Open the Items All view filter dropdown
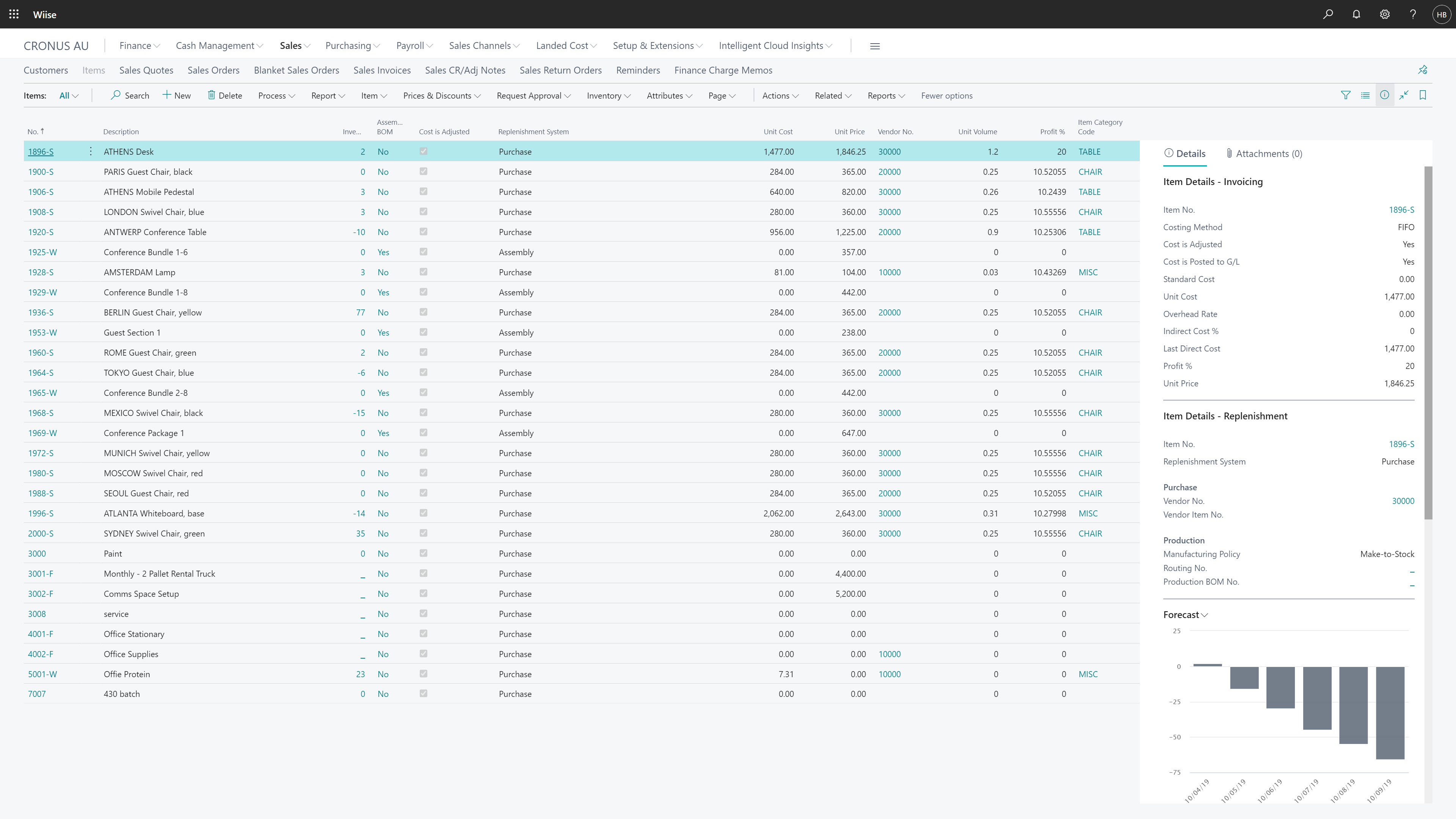1456x819 pixels. point(69,96)
